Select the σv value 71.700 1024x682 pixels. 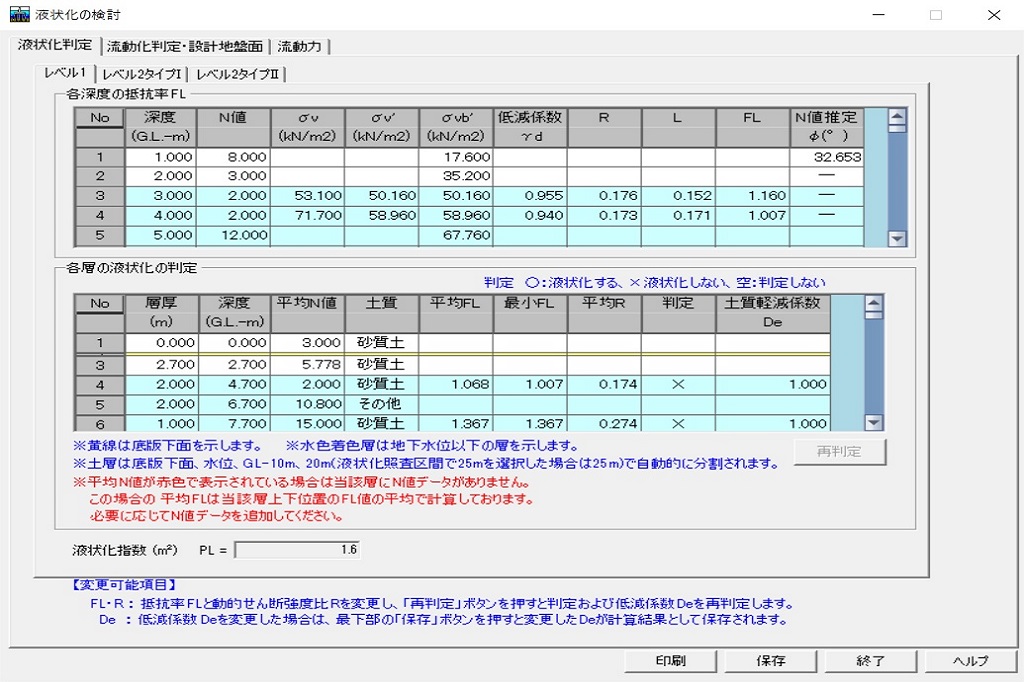[x=308, y=215]
